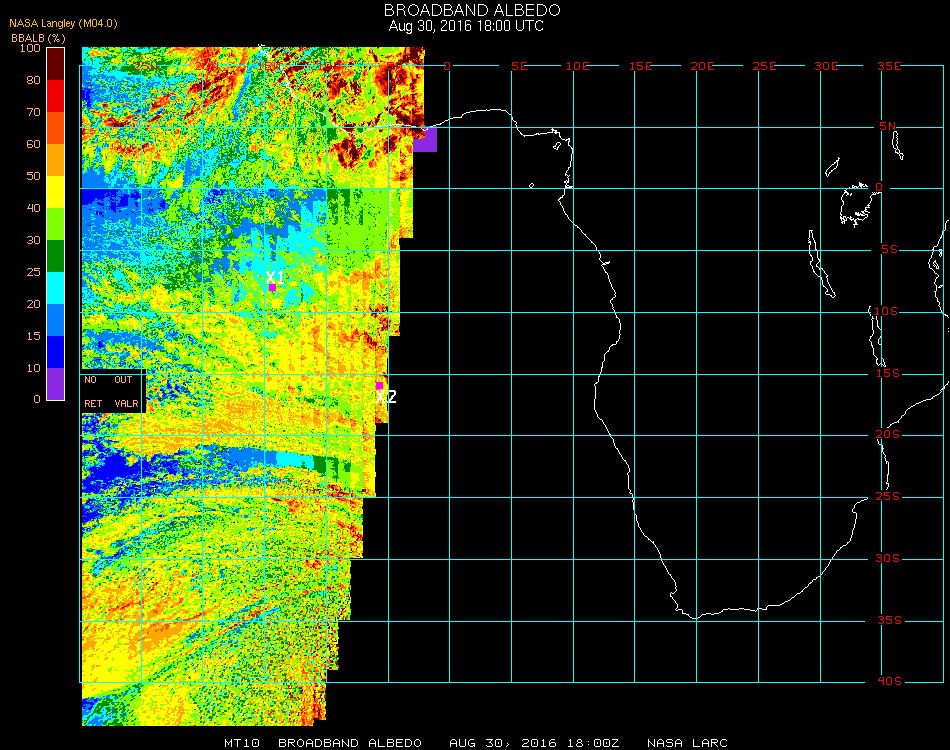Click the 40S latitude label
The height and width of the screenshot is (750, 950).
(x=889, y=682)
